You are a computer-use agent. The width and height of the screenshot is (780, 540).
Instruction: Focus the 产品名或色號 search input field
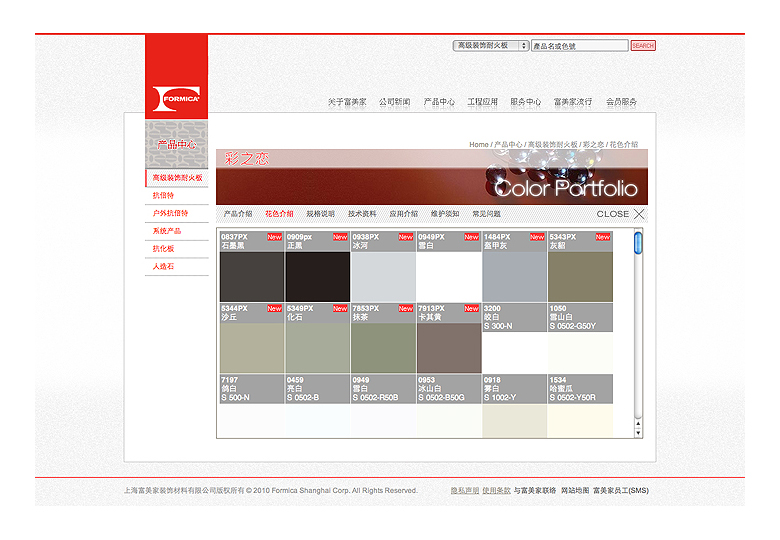[x=580, y=46]
